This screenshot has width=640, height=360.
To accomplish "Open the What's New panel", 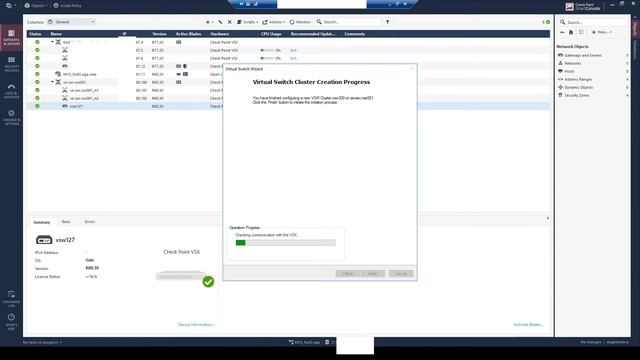I will [11, 321].
